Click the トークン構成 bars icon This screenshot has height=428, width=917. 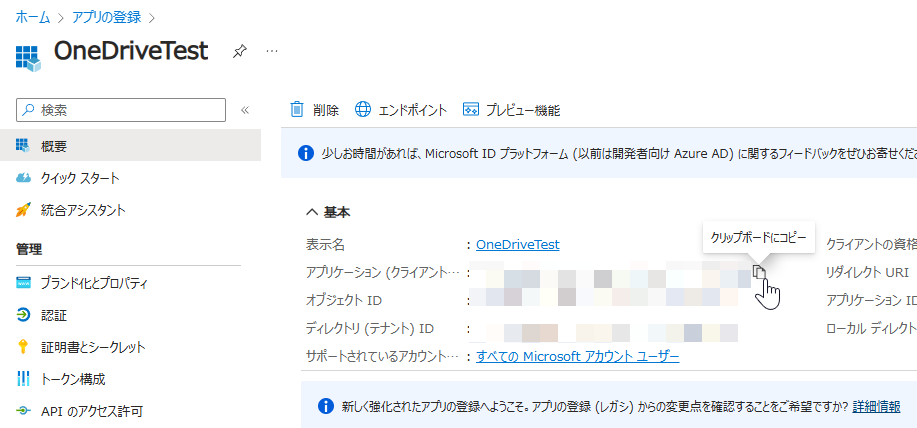click(23, 379)
